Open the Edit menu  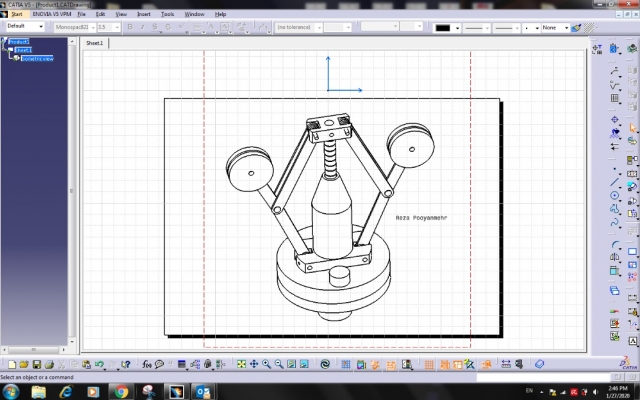100,14
